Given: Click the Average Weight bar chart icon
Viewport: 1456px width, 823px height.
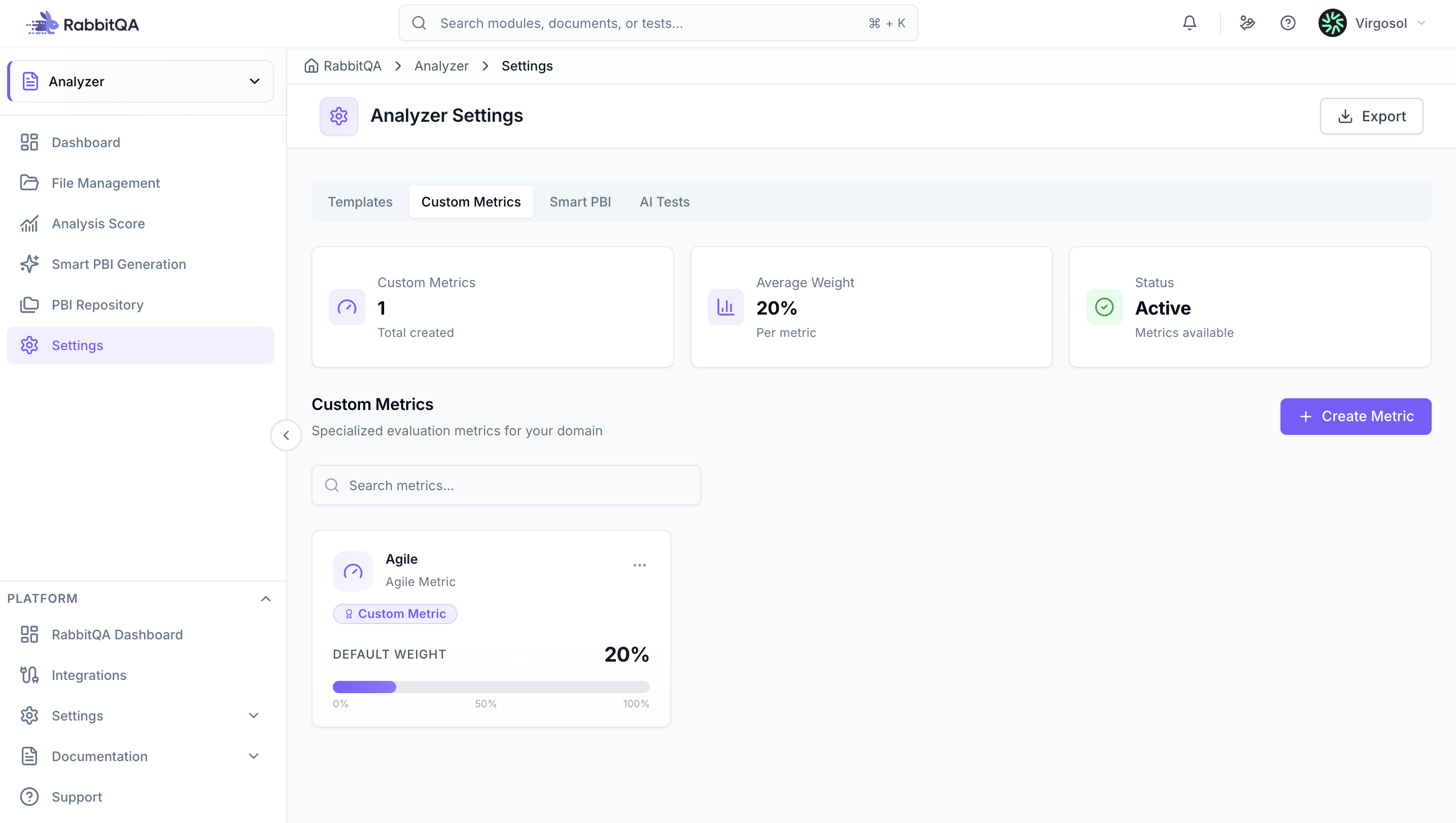Looking at the screenshot, I should click(726, 307).
